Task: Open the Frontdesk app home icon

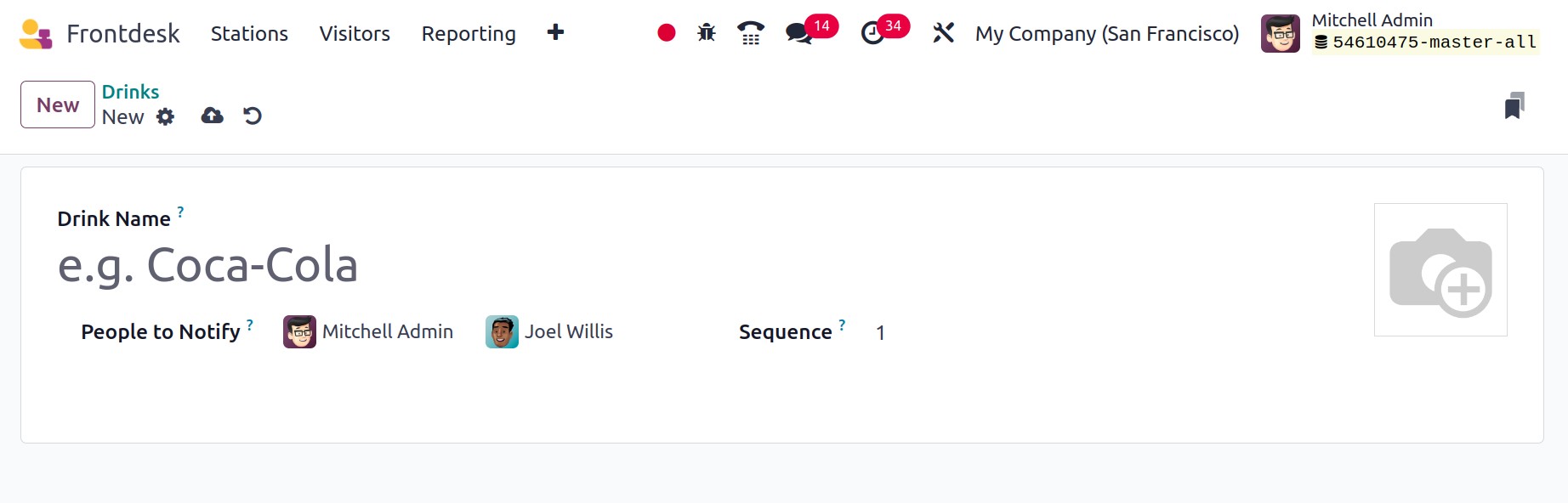Action: [x=36, y=34]
